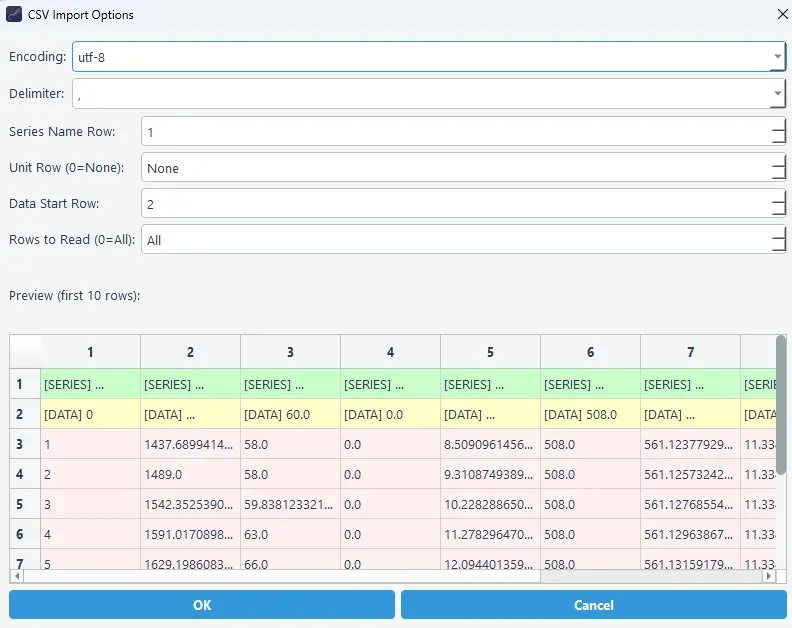792x628 pixels.
Task: Click the right arrow of horizontal scrollbar
Action: tap(769, 576)
